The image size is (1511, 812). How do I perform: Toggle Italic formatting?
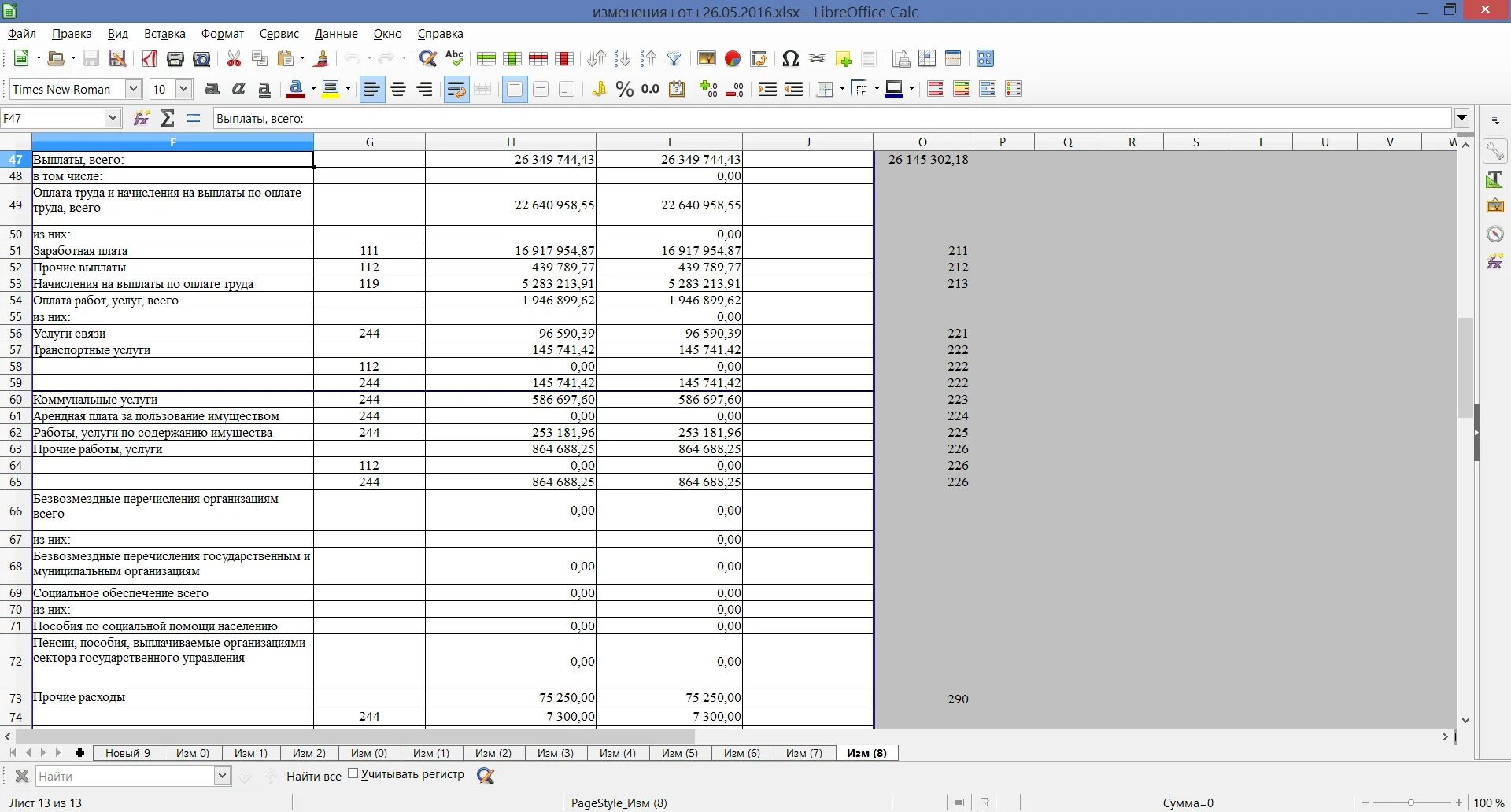point(238,89)
